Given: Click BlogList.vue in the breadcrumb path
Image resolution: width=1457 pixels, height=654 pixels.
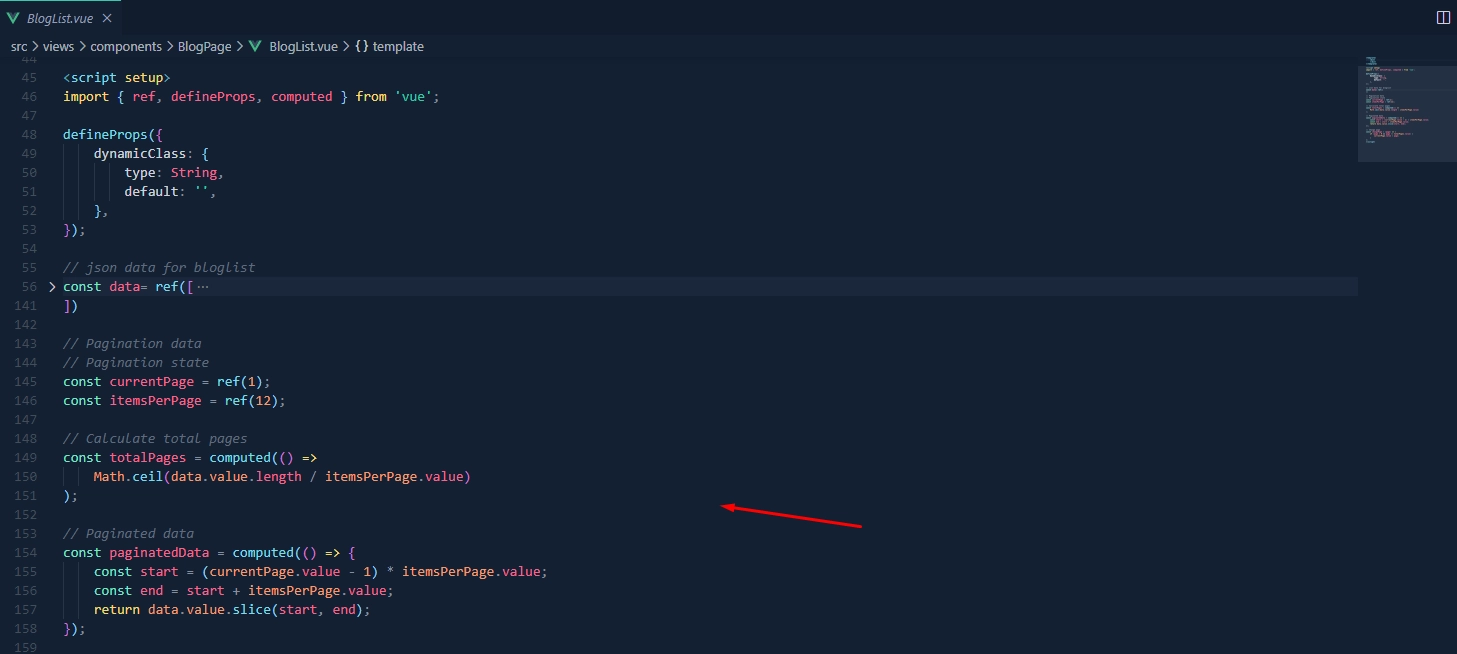Looking at the screenshot, I should coord(303,46).
